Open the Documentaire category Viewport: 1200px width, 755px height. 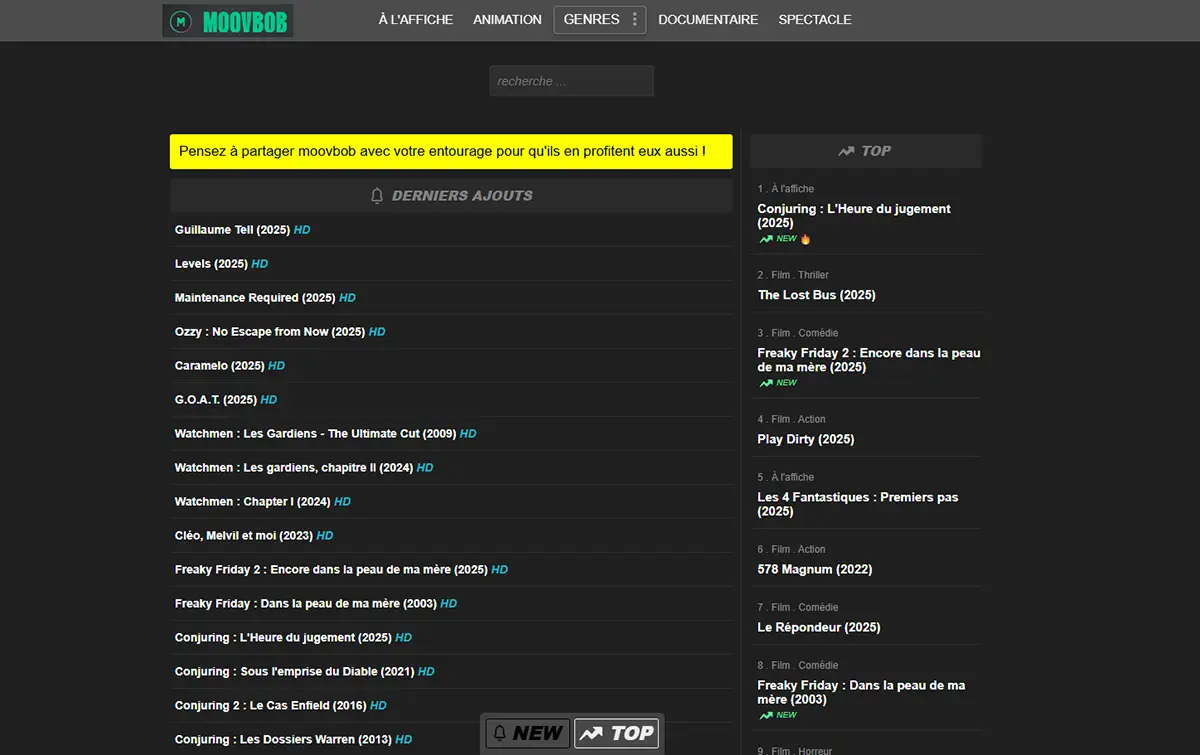pos(708,20)
